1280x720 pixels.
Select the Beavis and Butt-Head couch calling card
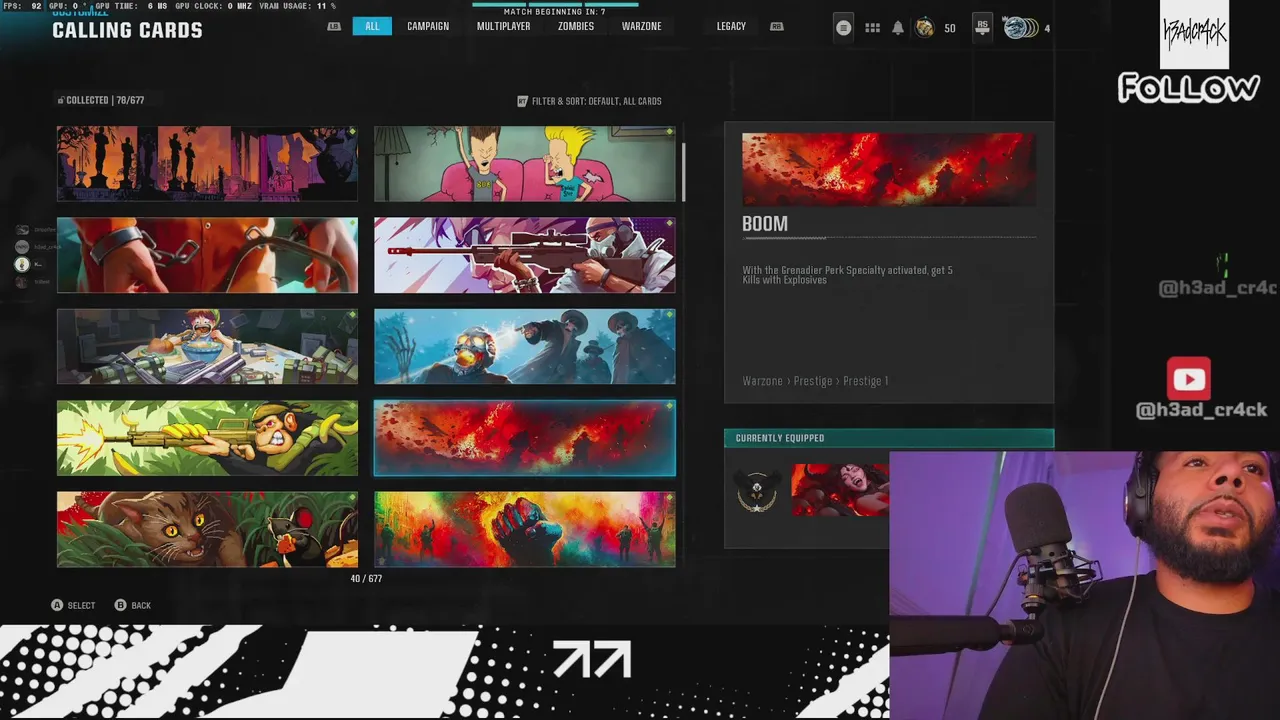click(x=525, y=164)
